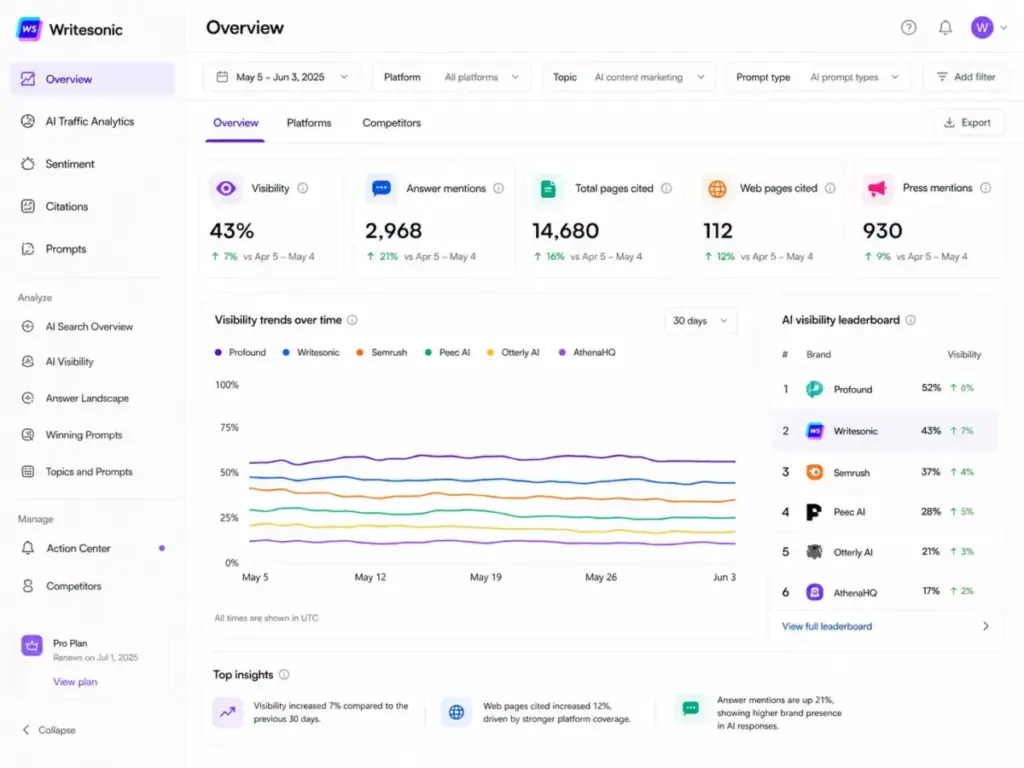Open the View plan link
This screenshot has height=768, width=1024.
coord(75,682)
